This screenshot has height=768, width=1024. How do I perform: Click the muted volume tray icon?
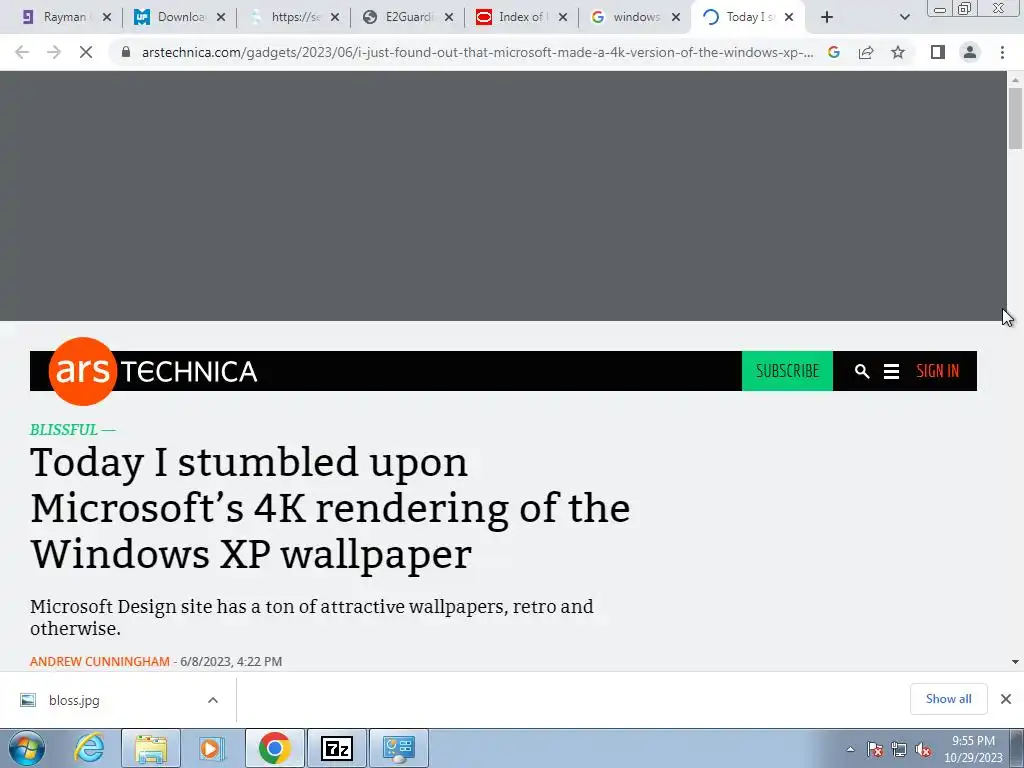click(x=922, y=749)
